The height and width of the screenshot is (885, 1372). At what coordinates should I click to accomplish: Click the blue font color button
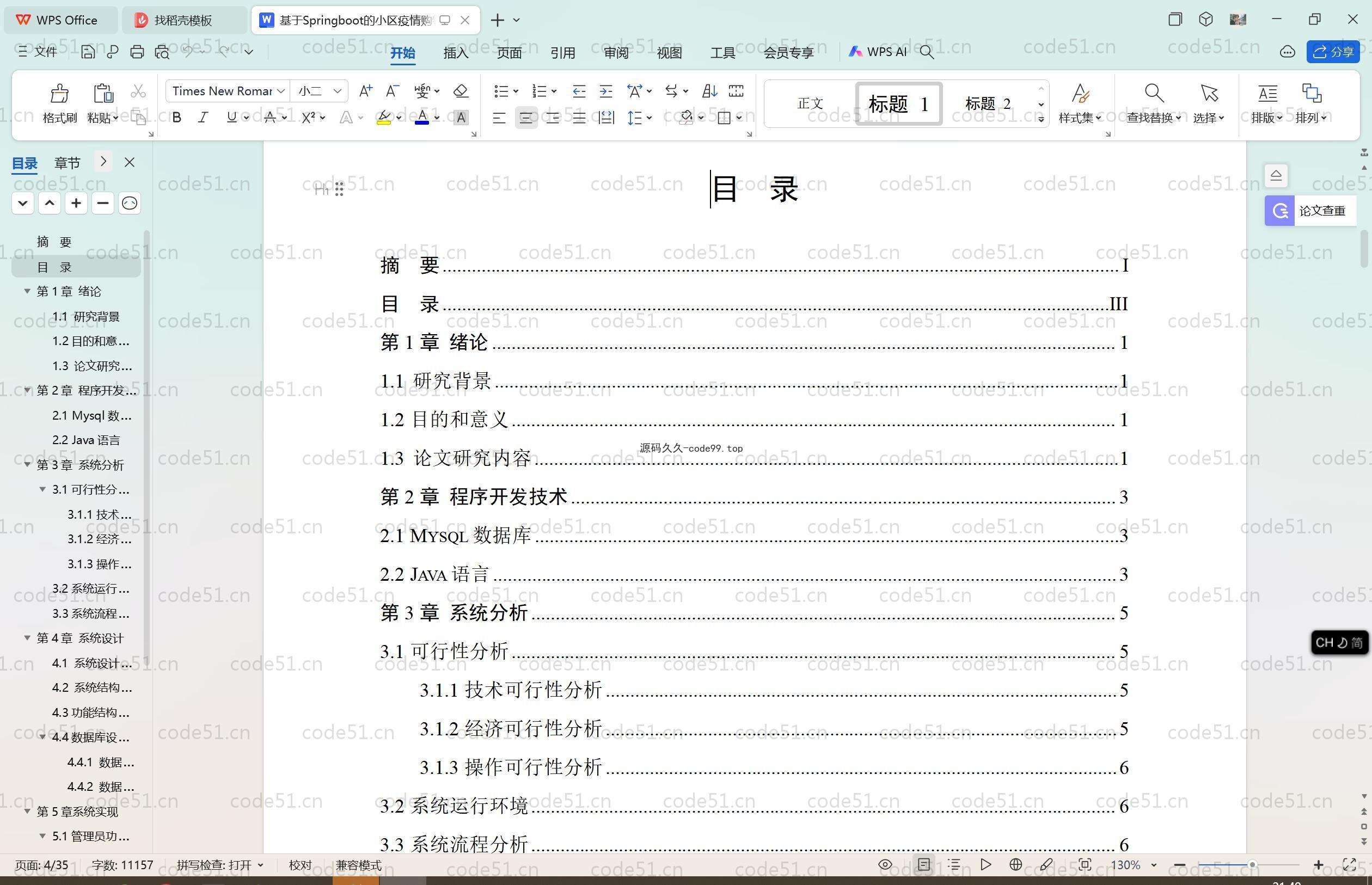[422, 118]
